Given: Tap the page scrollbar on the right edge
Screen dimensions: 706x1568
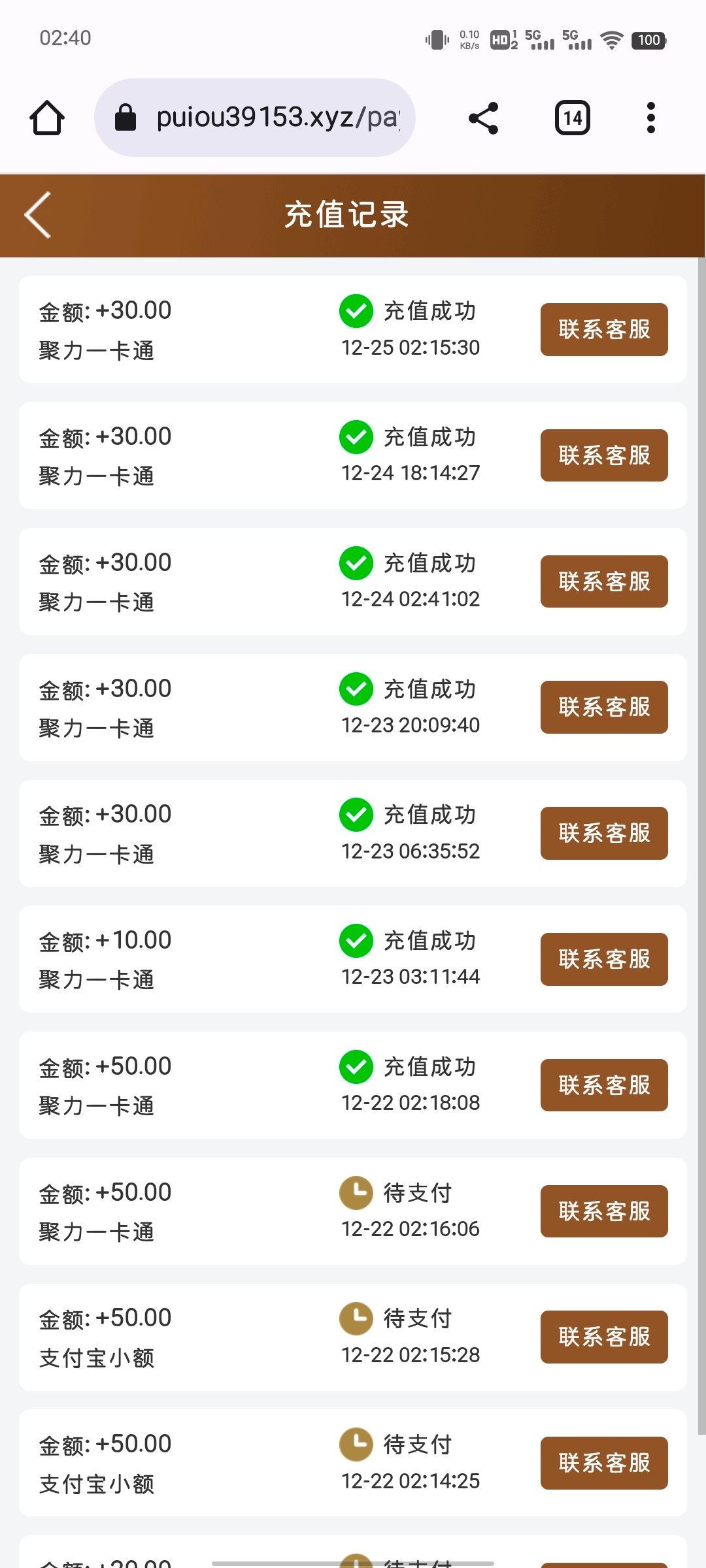Looking at the screenshot, I should 701,849.
